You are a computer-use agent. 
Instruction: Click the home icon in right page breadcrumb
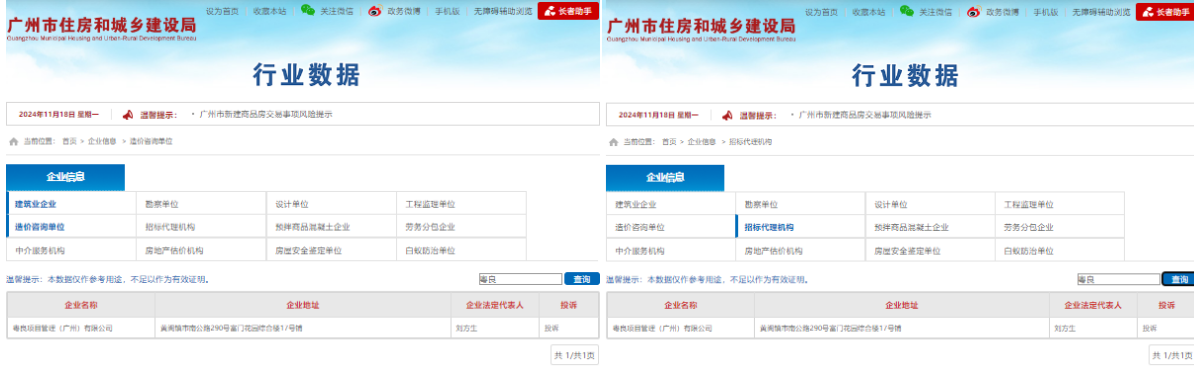click(613, 142)
